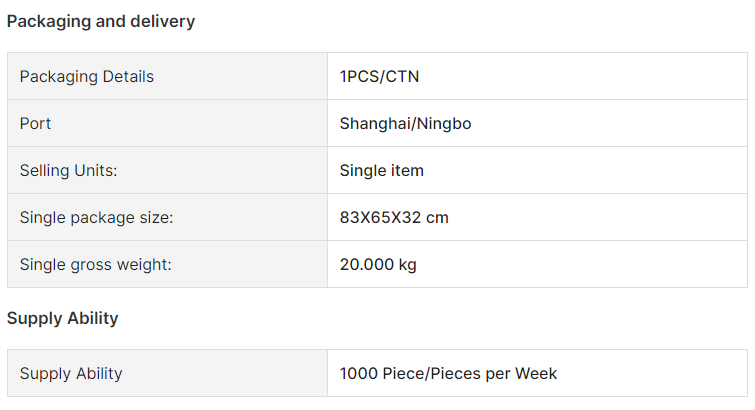Click the 20.000 kg weight value
Screen dimensions: 755x410
tap(378, 265)
